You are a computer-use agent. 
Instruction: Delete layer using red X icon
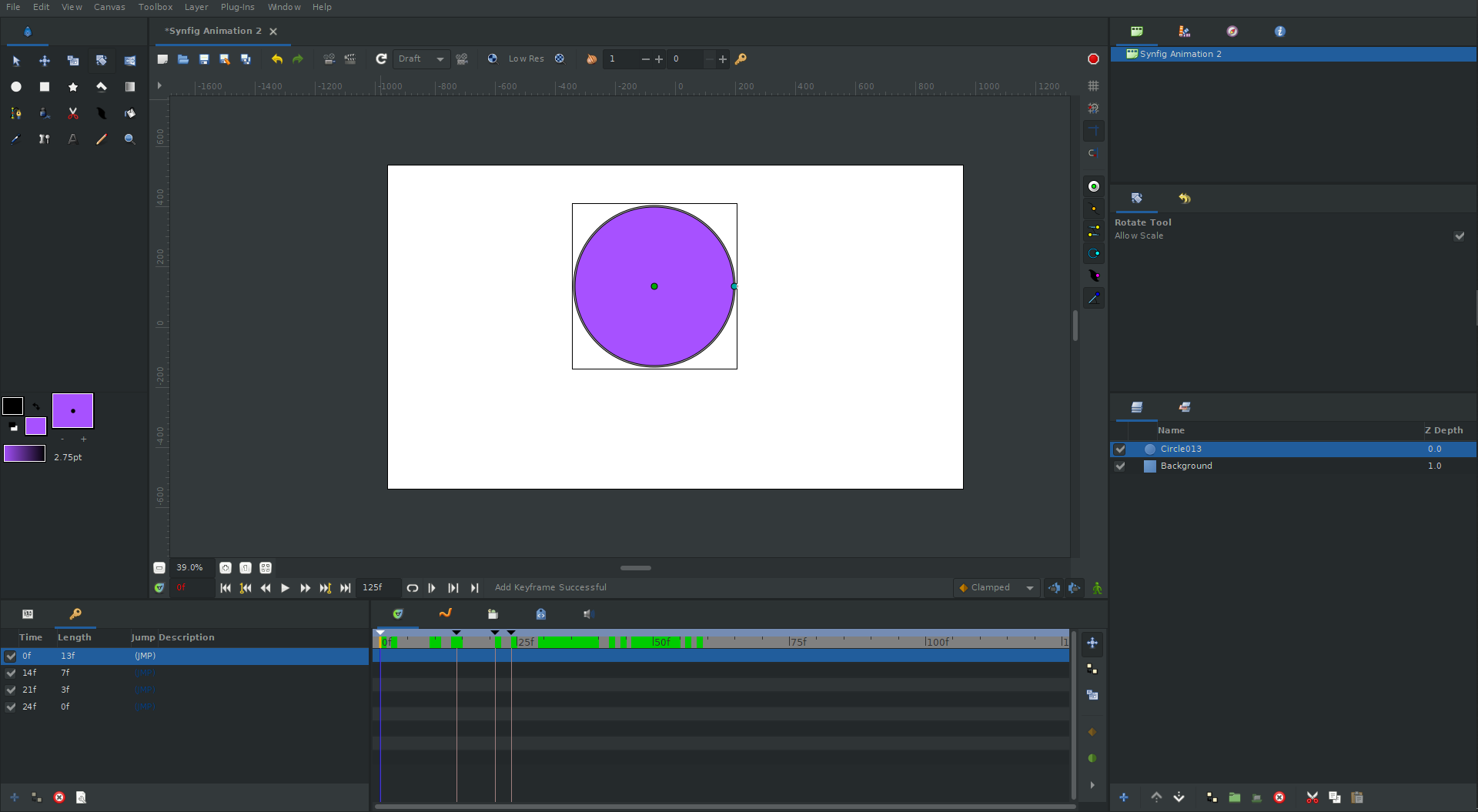(x=1279, y=797)
